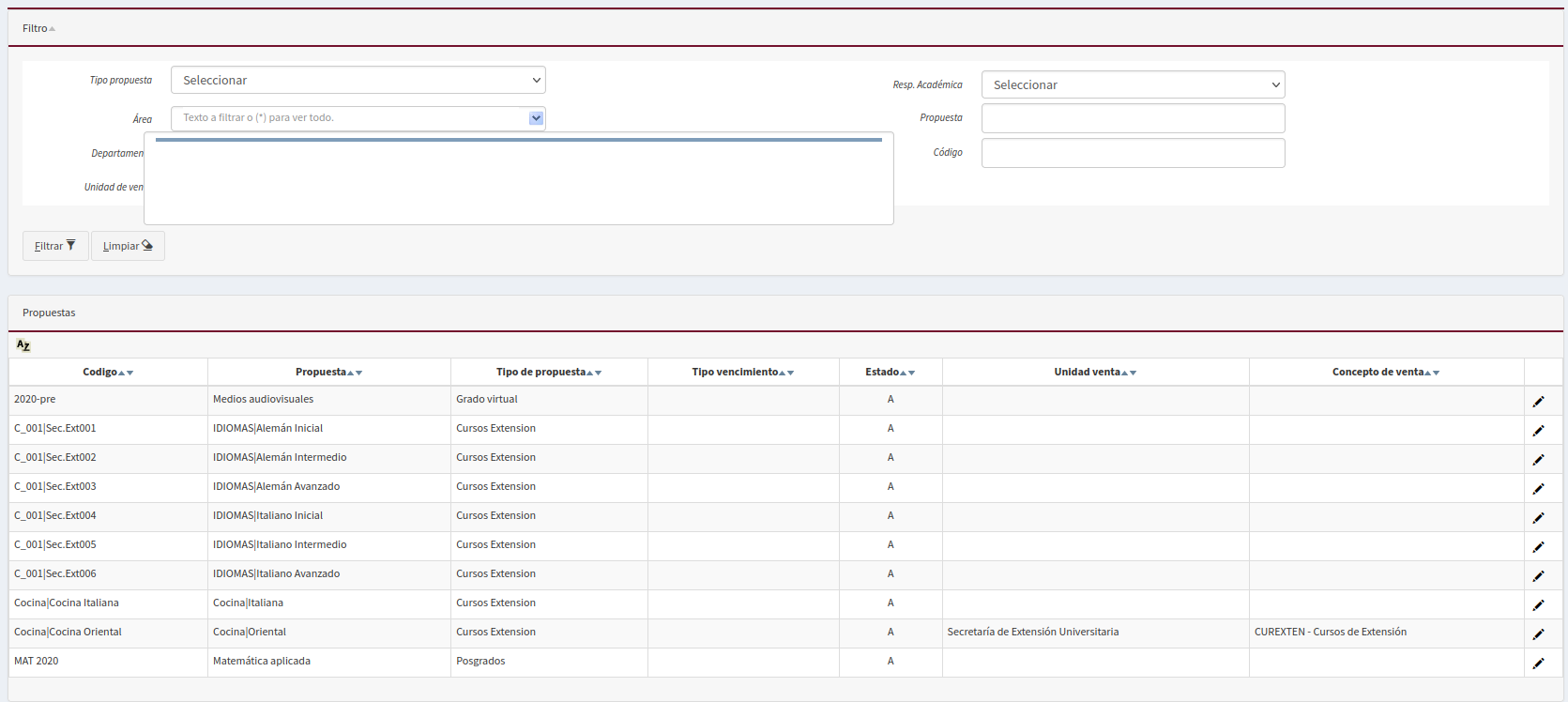Click pencil icon for Alemán Avanzado row

1538,489
